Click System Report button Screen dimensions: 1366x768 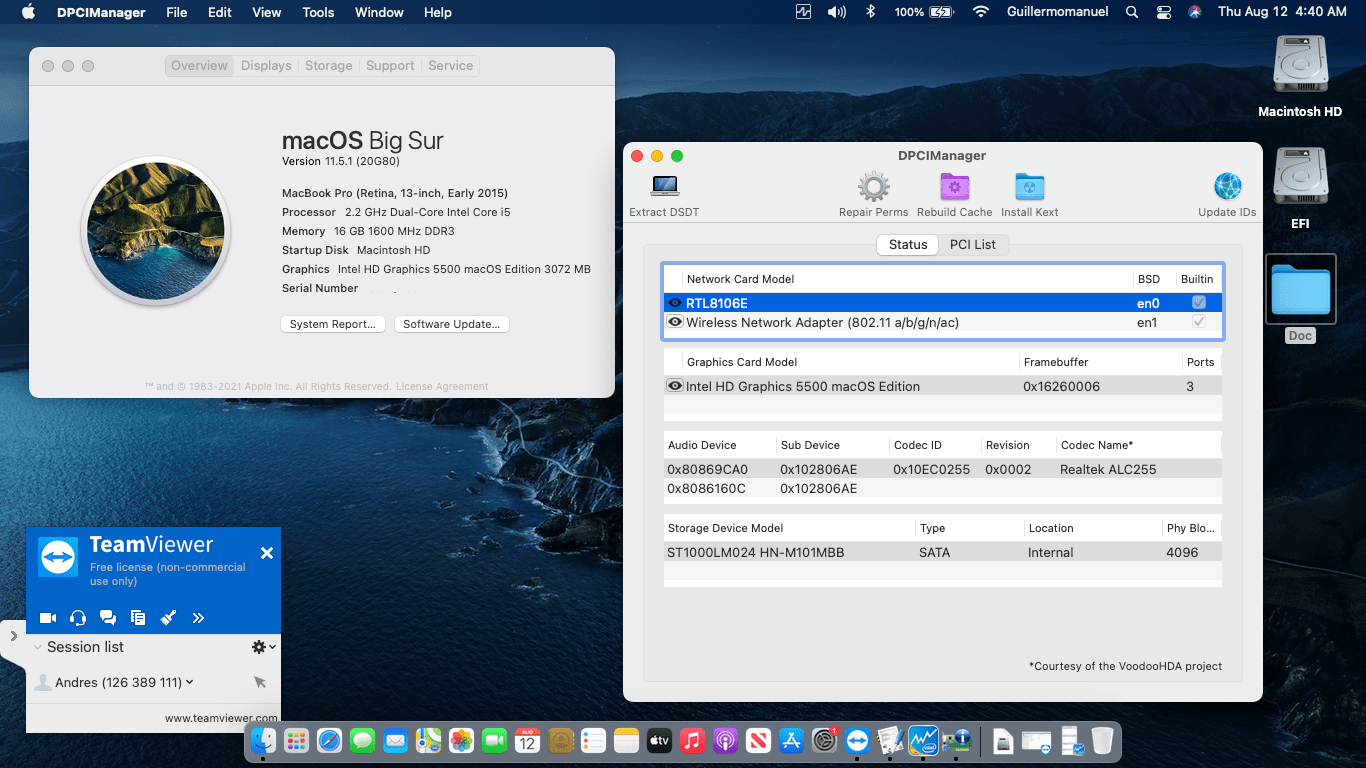(332, 324)
